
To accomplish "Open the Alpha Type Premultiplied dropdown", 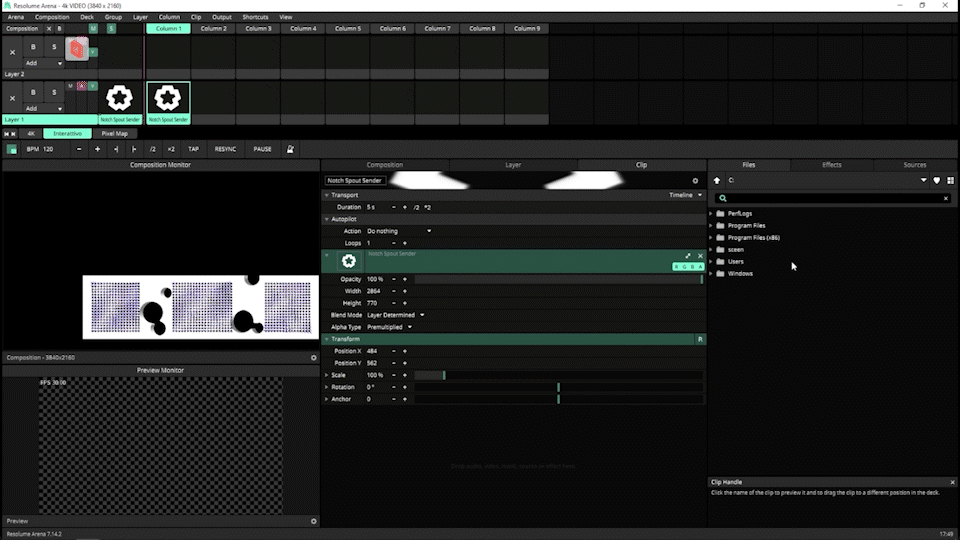I will [x=389, y=327].
